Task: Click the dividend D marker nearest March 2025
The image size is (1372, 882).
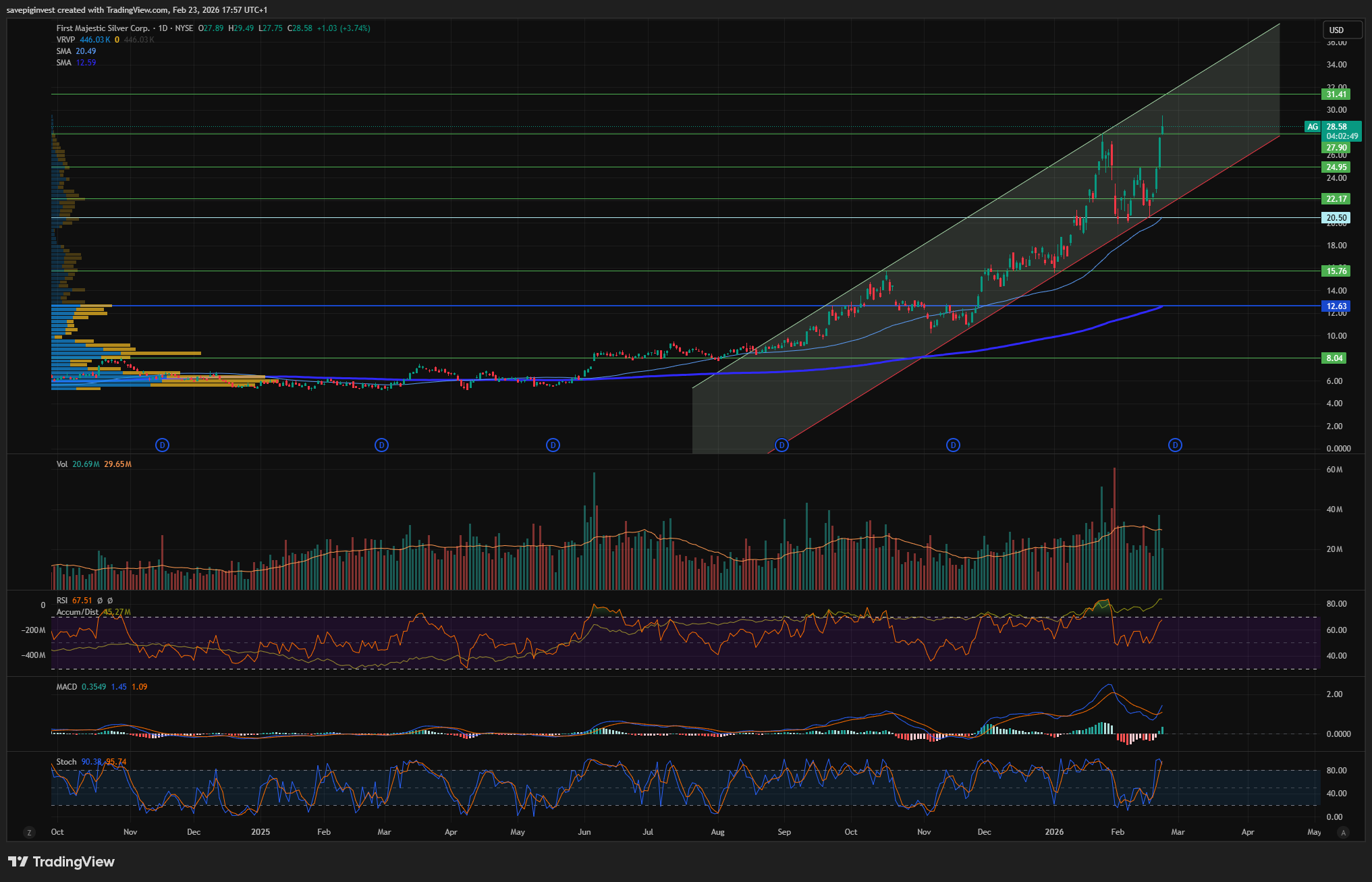Action: coord(381,445)
